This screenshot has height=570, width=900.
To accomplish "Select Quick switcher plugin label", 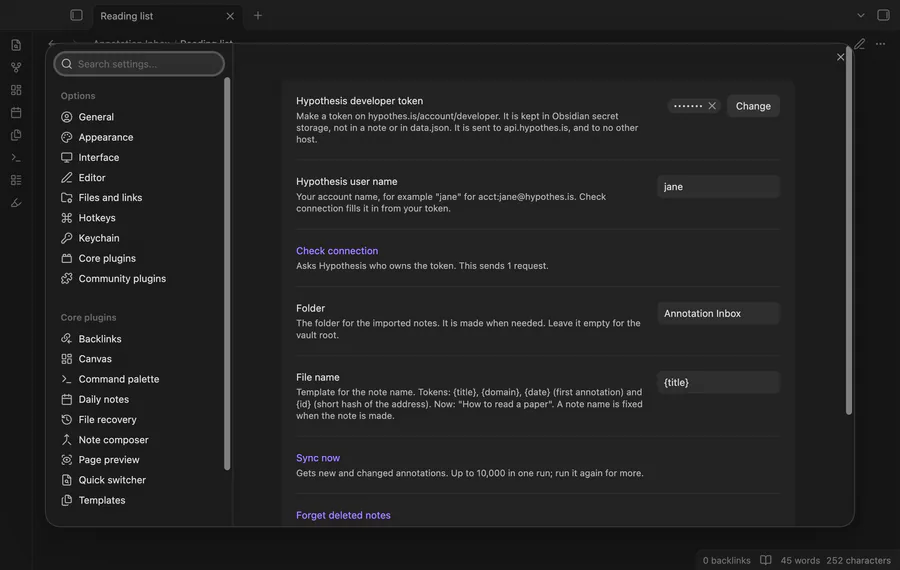I will coord(112,480).
